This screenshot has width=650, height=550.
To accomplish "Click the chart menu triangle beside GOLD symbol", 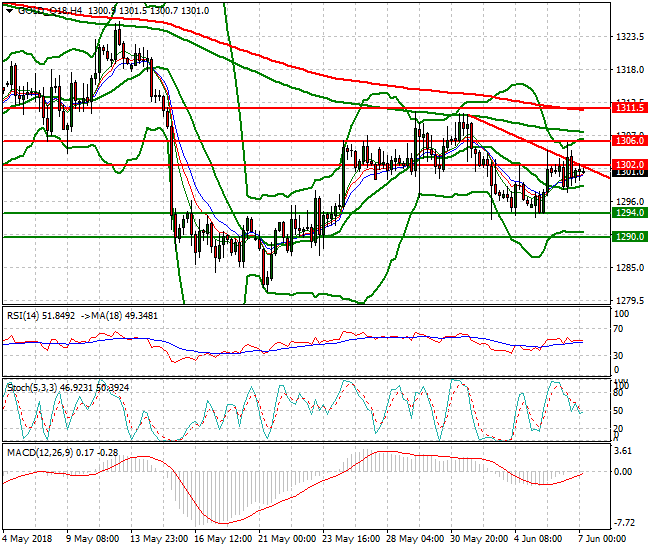I will coord(9,11).
